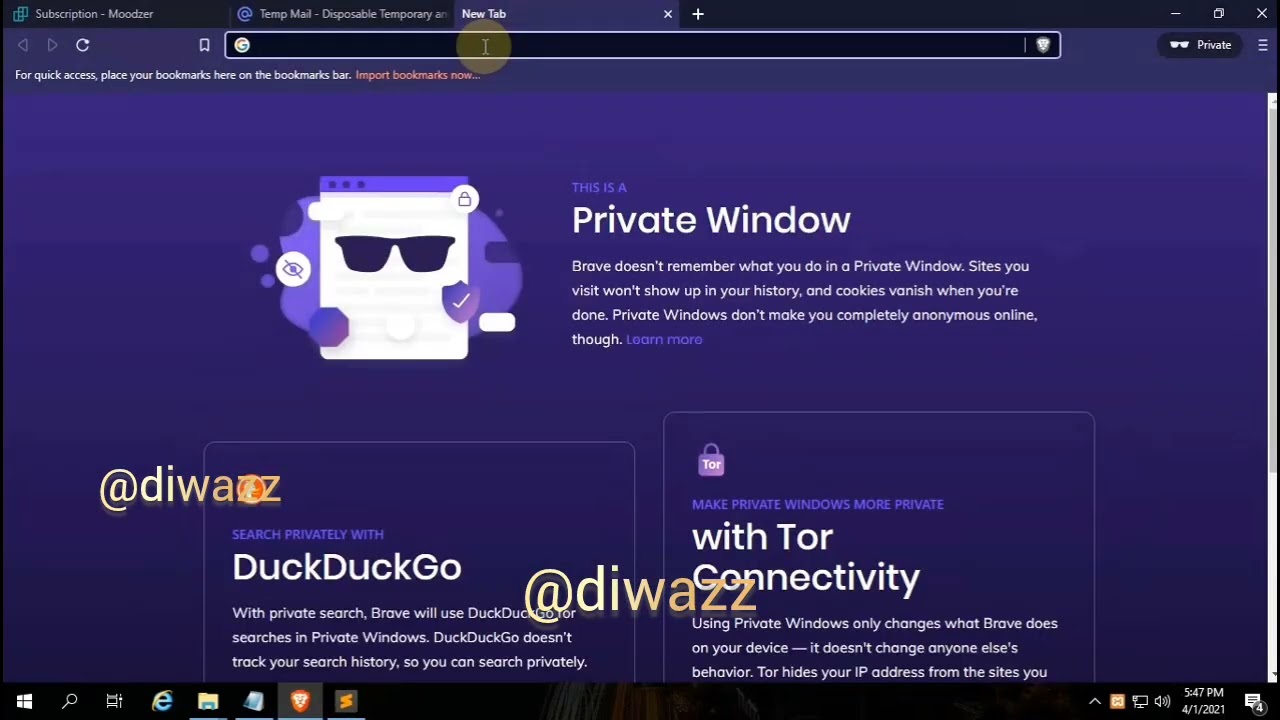Viewport: 1280px width, 720px height.
Task: Open the Brave hamburger menu
Action: coord(1263,45)
